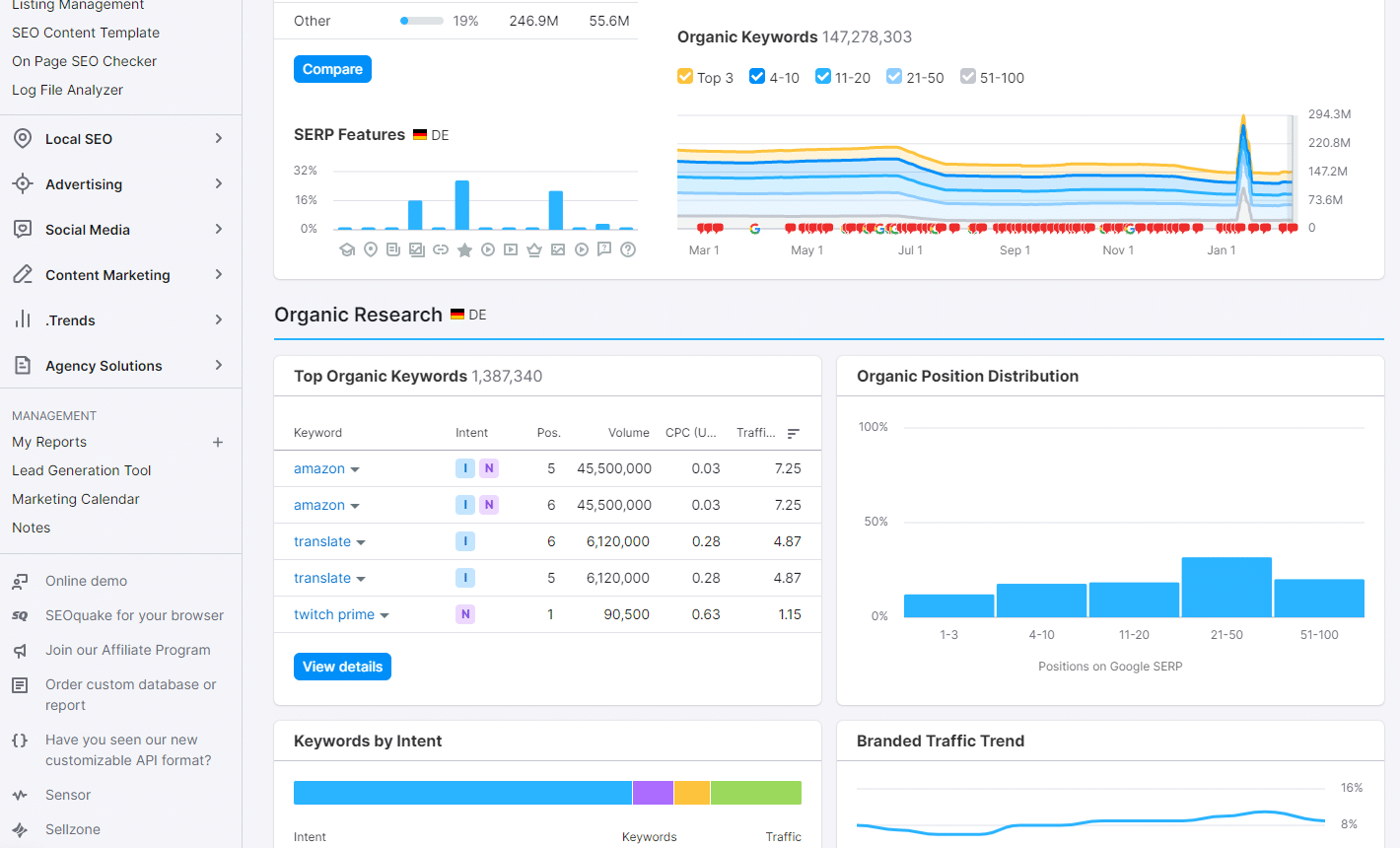Click the blue Compare button
1400x848 pixels.
[x=332, y=69]
